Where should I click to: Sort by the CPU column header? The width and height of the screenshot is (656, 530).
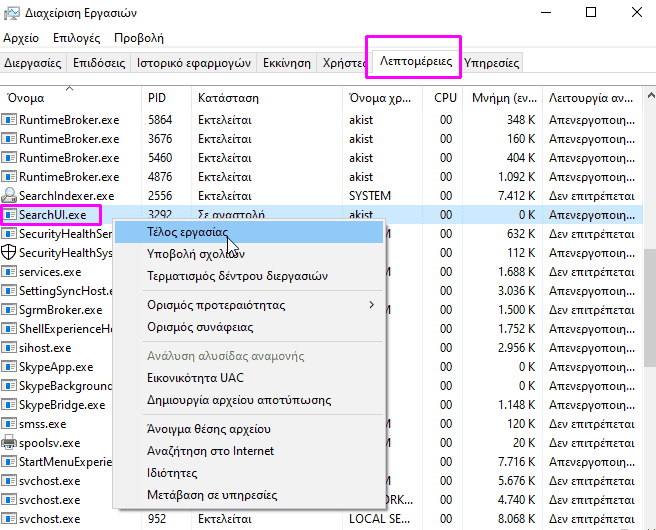click(443, 98)
